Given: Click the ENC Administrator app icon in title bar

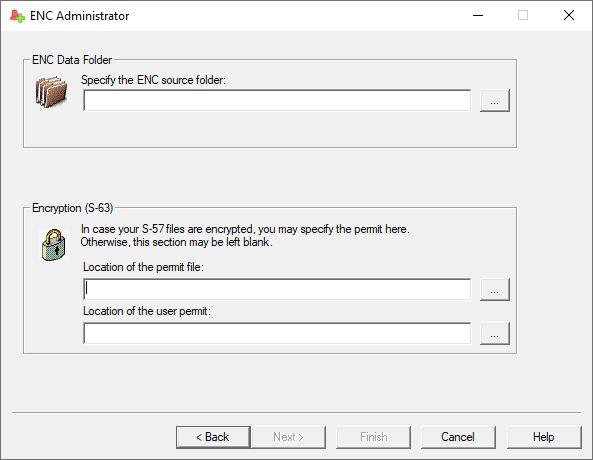Looking at the screenshot, I should [17, 16].
